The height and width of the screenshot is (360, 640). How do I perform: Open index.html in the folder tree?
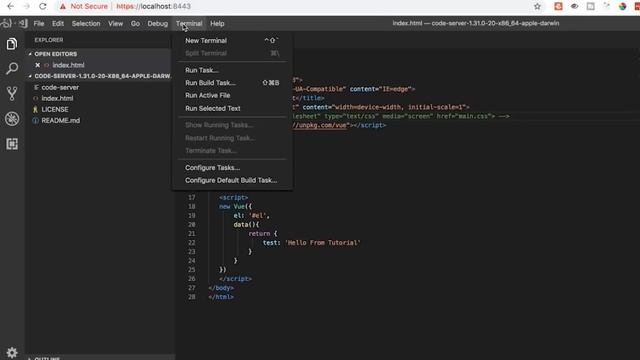click(x=57, y=98)
